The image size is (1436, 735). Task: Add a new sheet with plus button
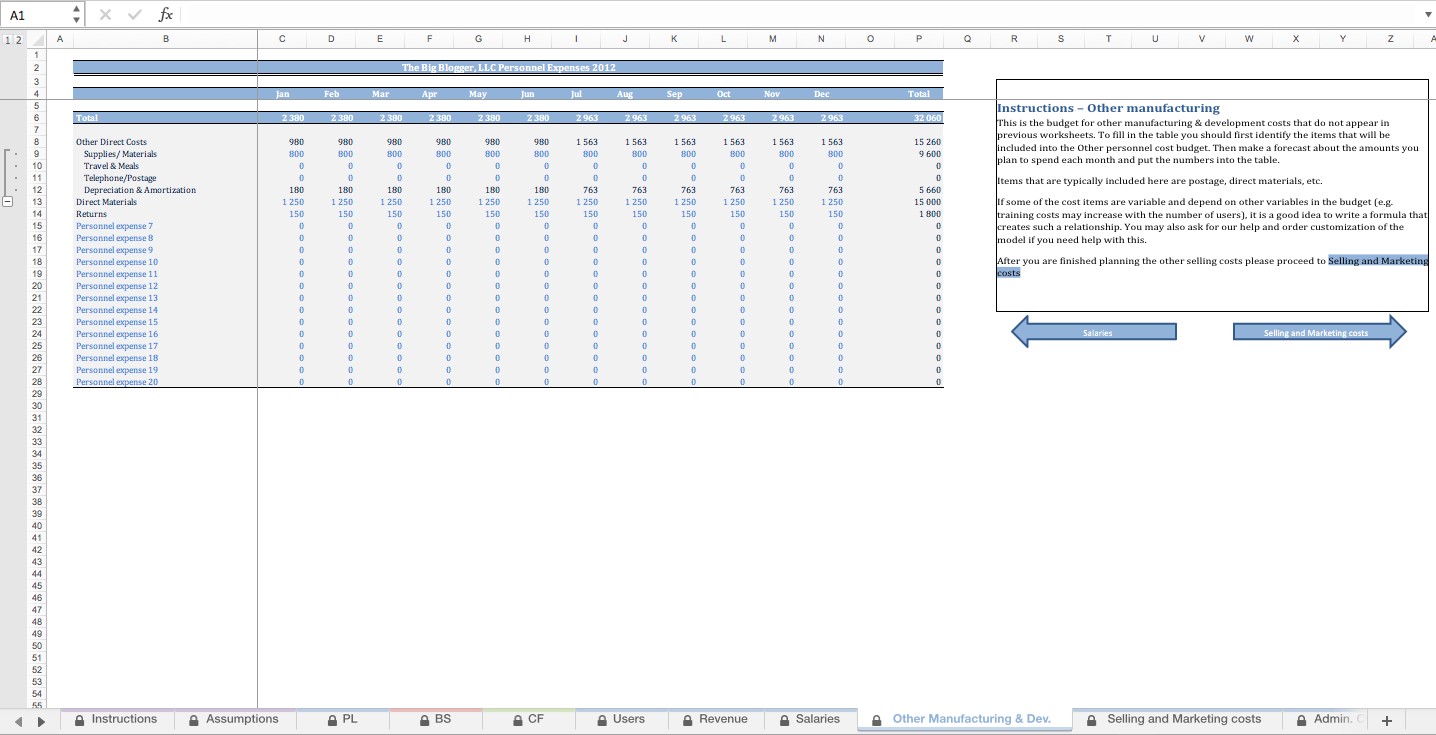[1387, 720]
